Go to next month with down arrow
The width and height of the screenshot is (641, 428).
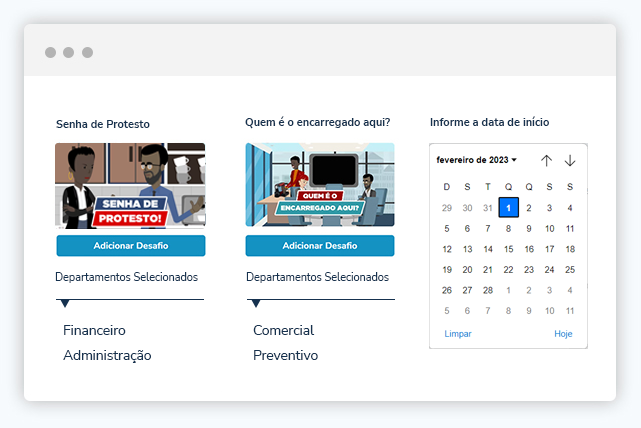tap(570, 161)
